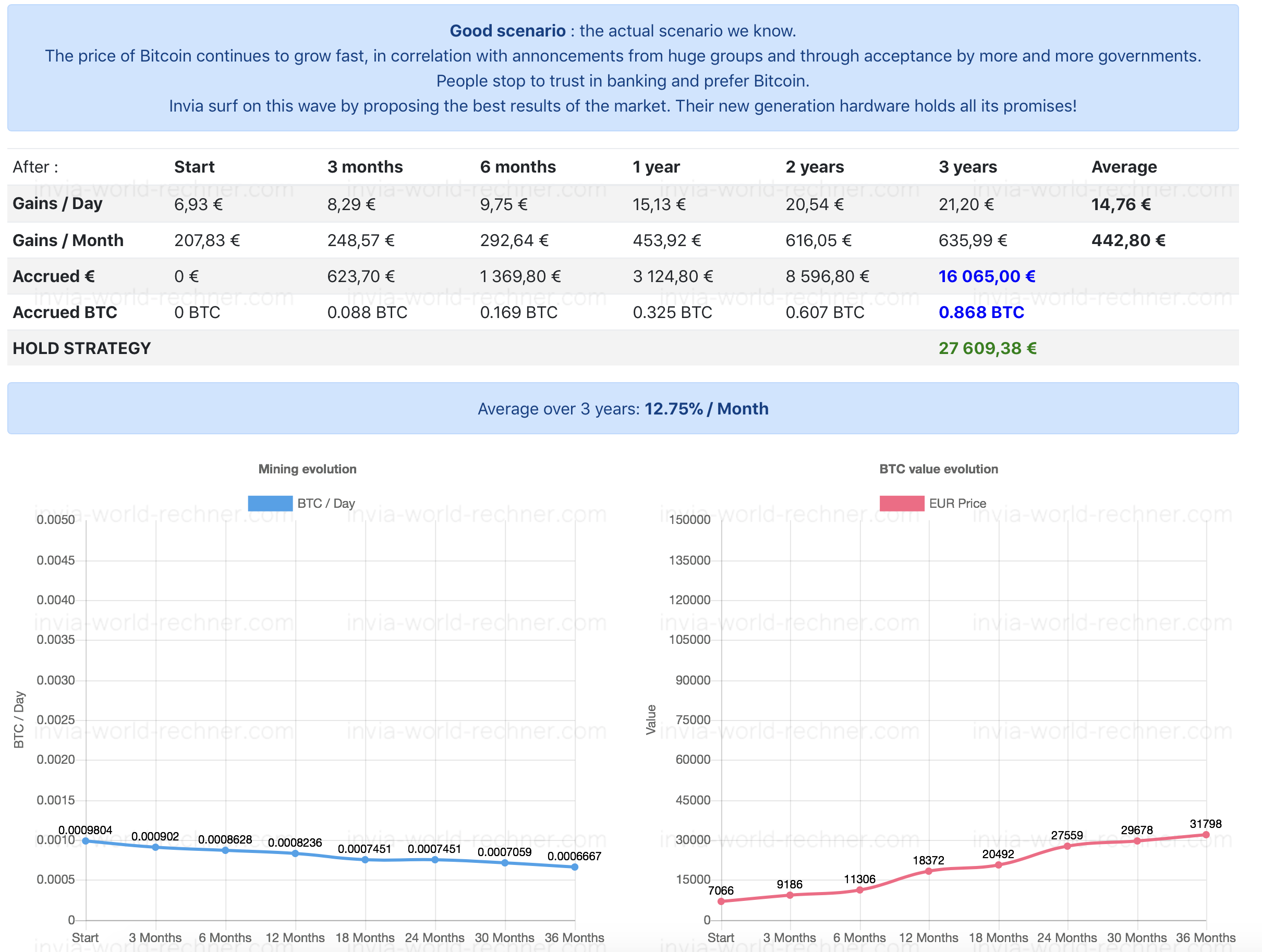Image resolution: width=1262 pixels, height=952 pixels.
Task: Click the 27 609,38 € hold strategy value
Action: point(987,348)
